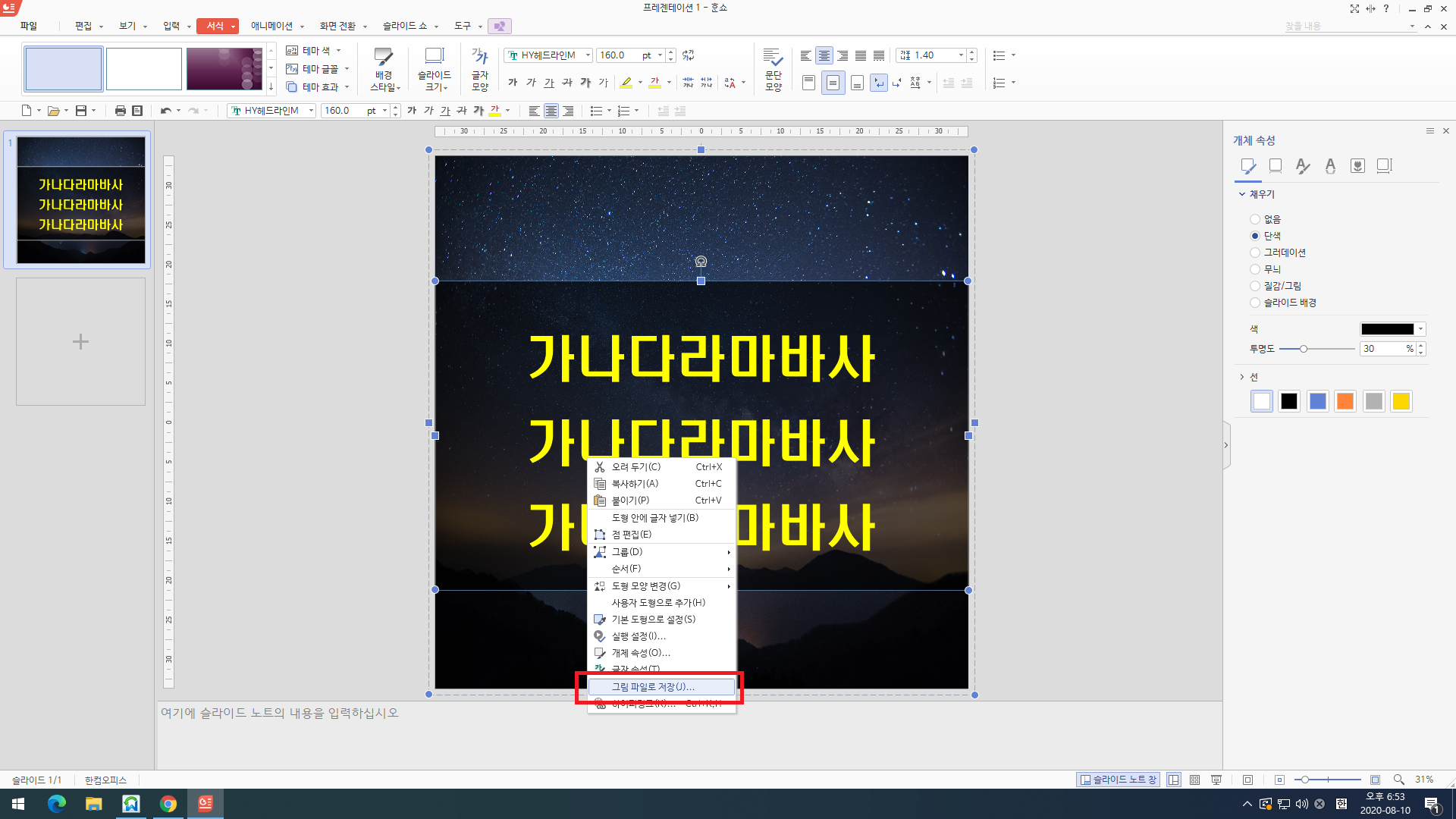1456x819 pixels.
Task: Select the center align icon in ribbon
Action: (x=824, y=55)
